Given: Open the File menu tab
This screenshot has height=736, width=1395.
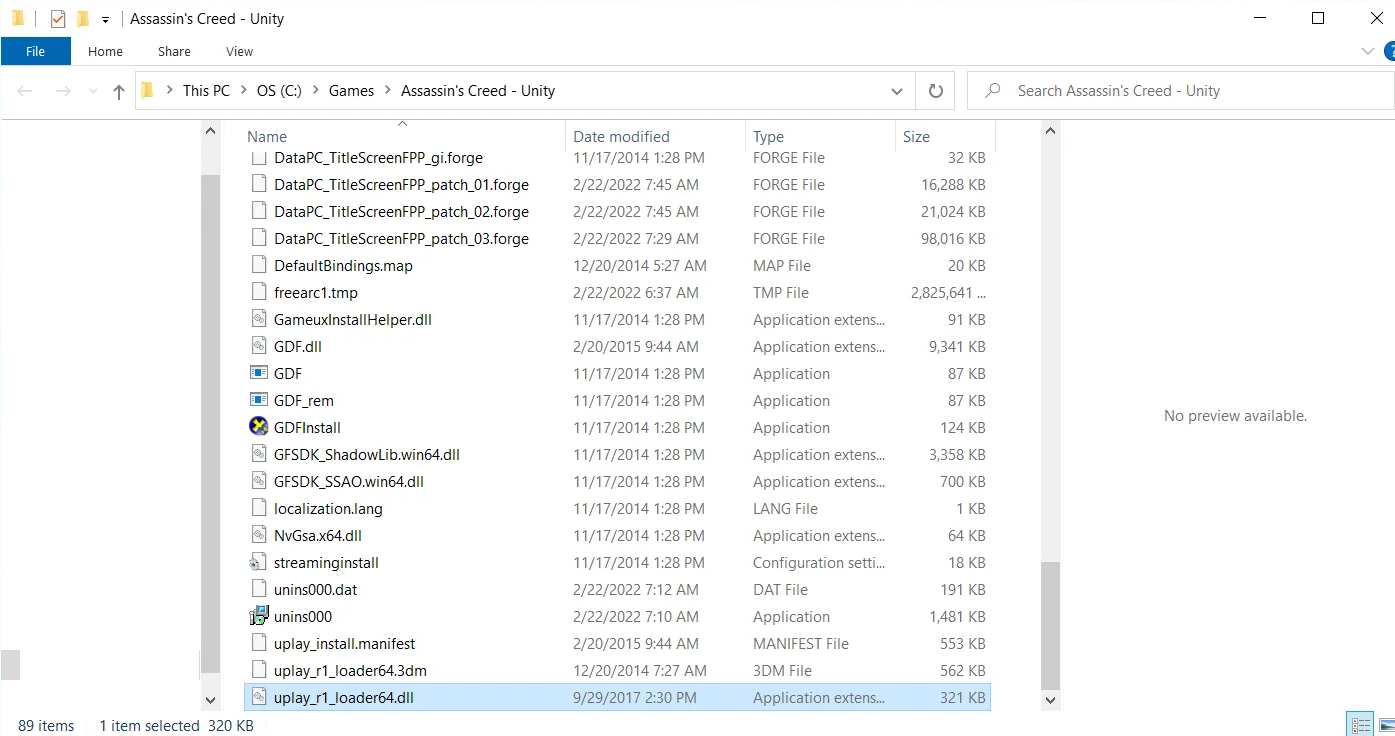Looking at the screenshot, I should tap(35, 51).
